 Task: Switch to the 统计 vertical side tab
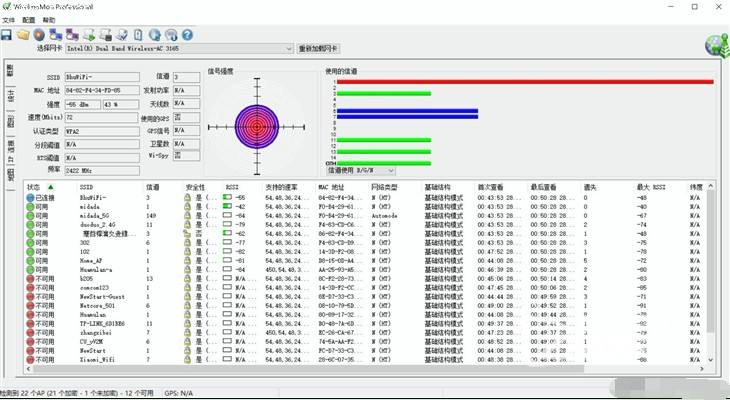[10, 96]
